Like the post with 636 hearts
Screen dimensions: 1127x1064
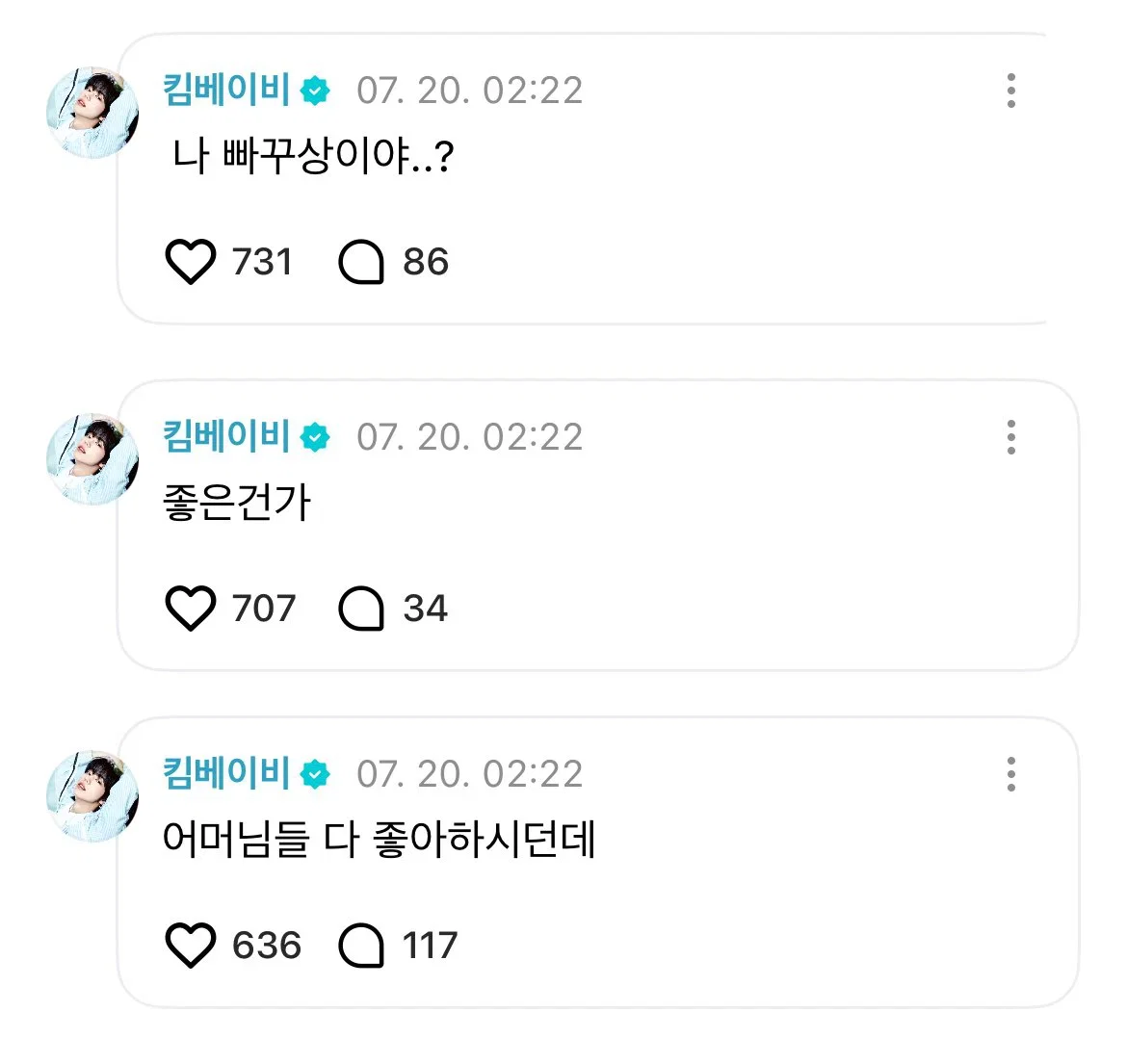(x=191, y=945)
